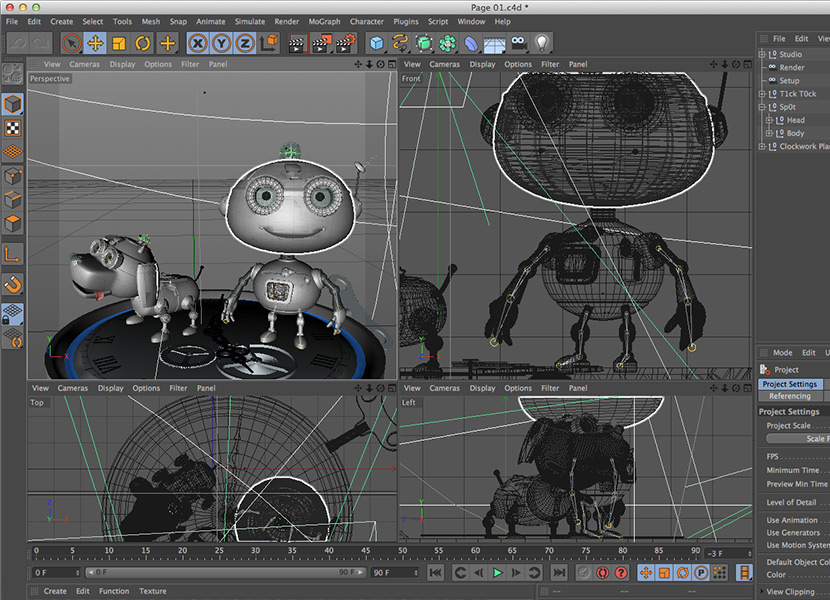Toggle parameter P keyframe recording
Screen dimensions: 830x600
[701, 572]
